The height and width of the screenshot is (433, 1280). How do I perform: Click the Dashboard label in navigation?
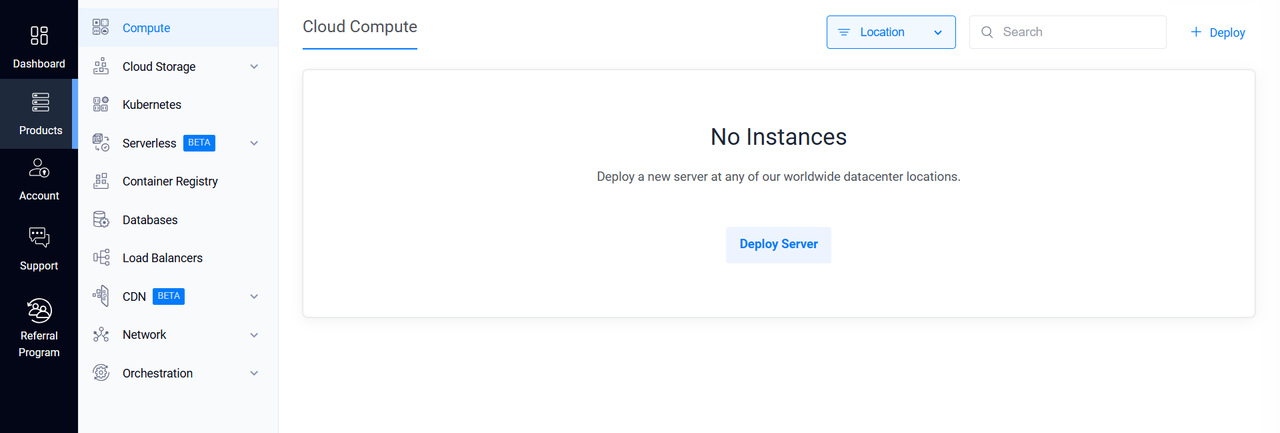[39, 64]
